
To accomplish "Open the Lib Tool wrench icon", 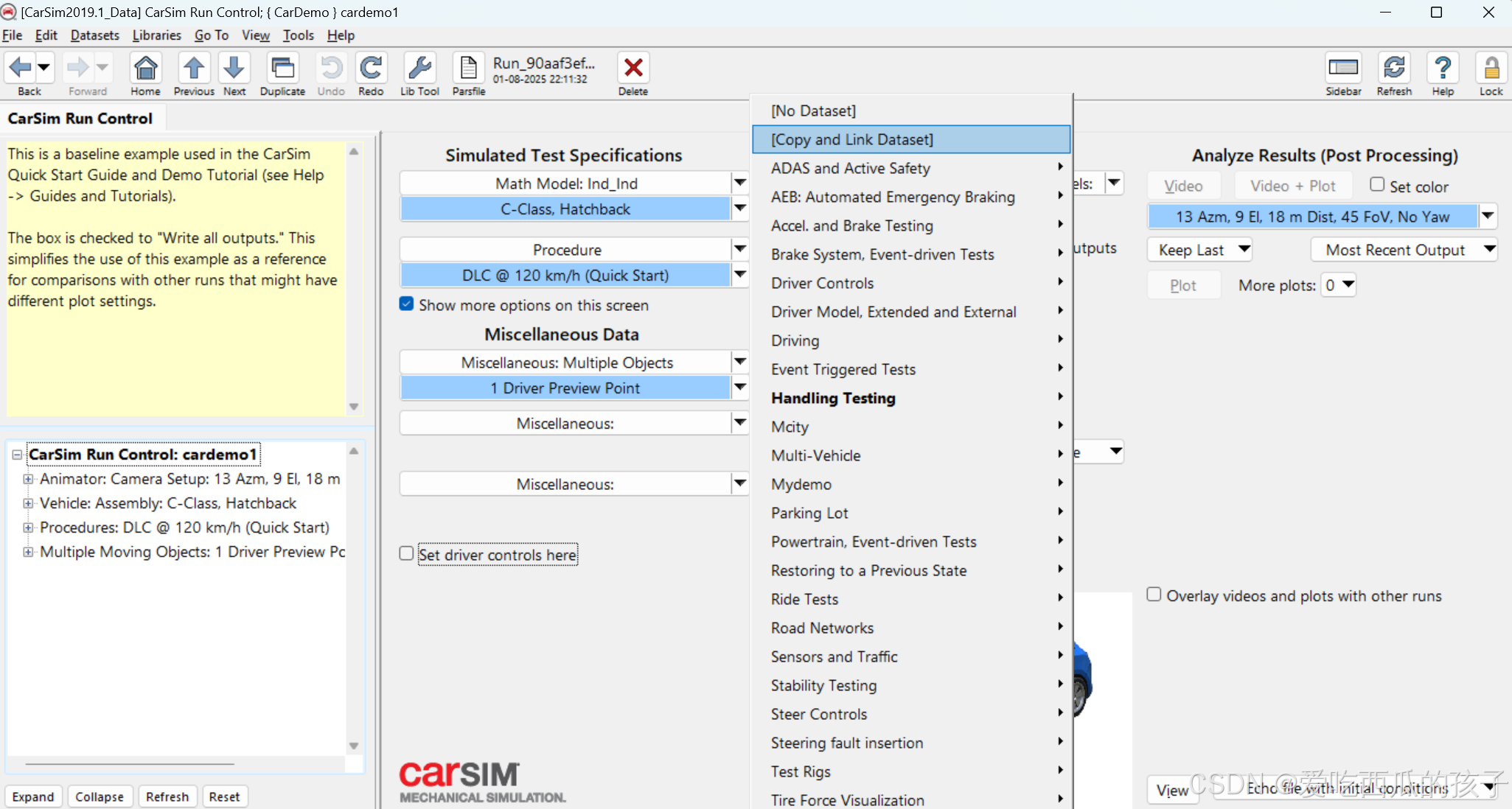I will (x=419, y=69).
